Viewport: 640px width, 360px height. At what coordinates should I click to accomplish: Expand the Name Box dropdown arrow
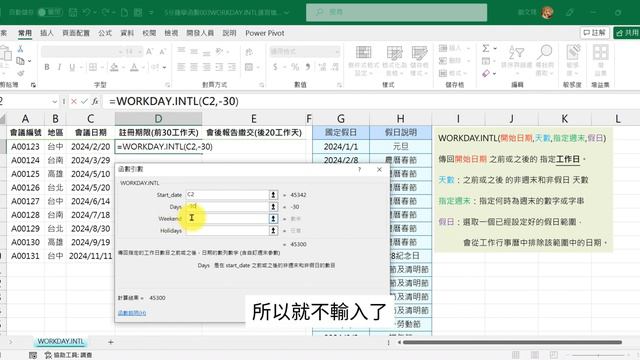[54, 102]
